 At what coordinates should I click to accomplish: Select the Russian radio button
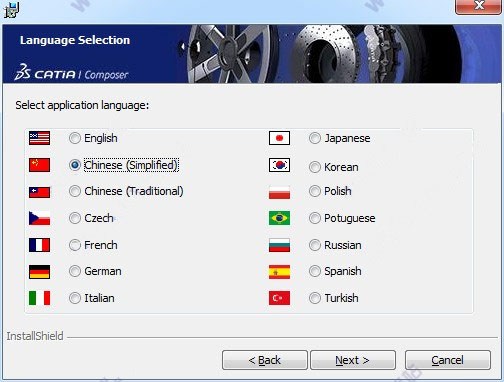click(315, 245)
